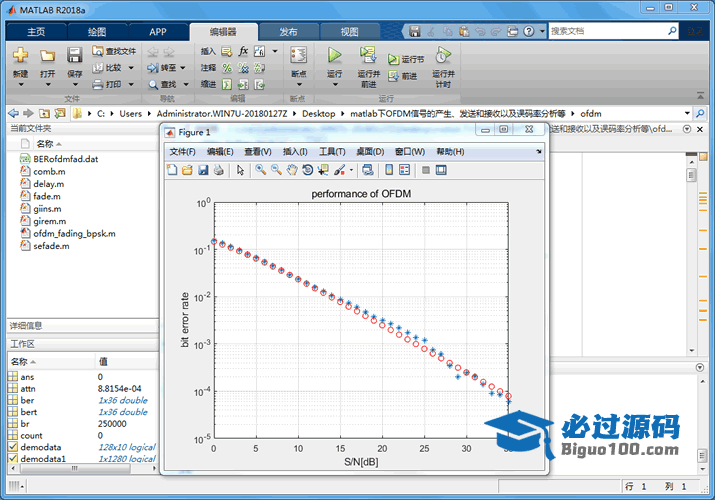Click the comment percent icon in 注释 row
The image size is (715, 500).
pos(227,68)
